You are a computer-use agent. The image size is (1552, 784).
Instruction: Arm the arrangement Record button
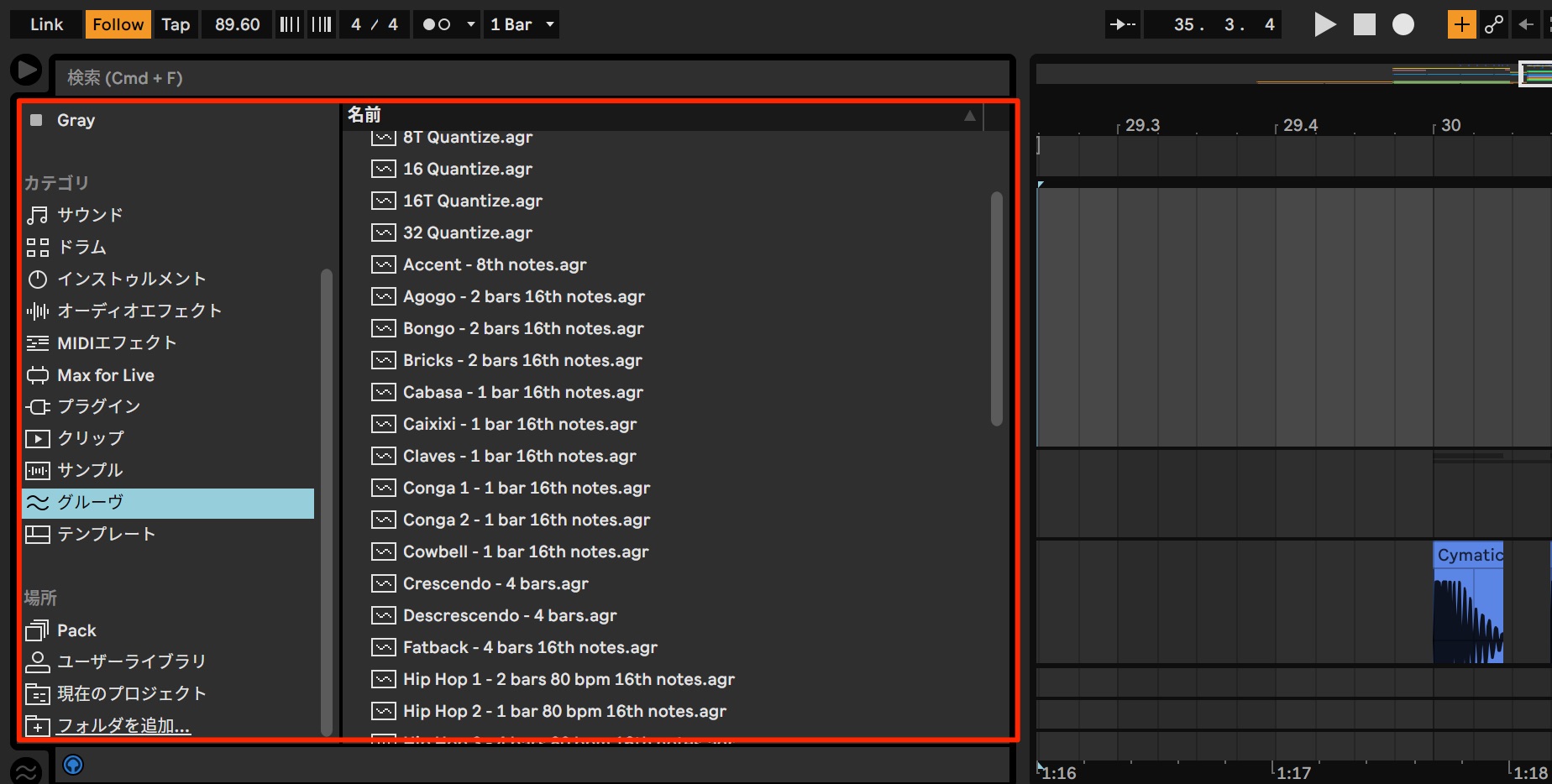[x=1403, y=24]
